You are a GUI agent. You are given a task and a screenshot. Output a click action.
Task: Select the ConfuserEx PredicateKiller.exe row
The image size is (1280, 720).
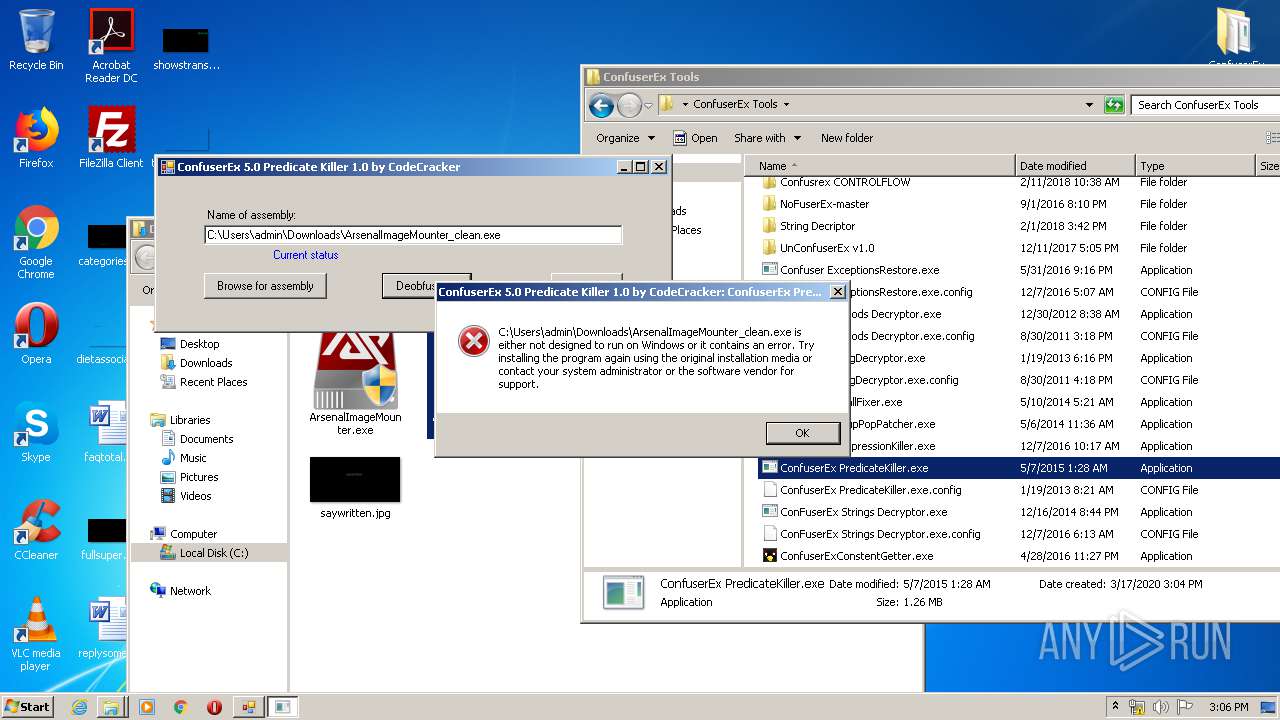point(1019,468)
